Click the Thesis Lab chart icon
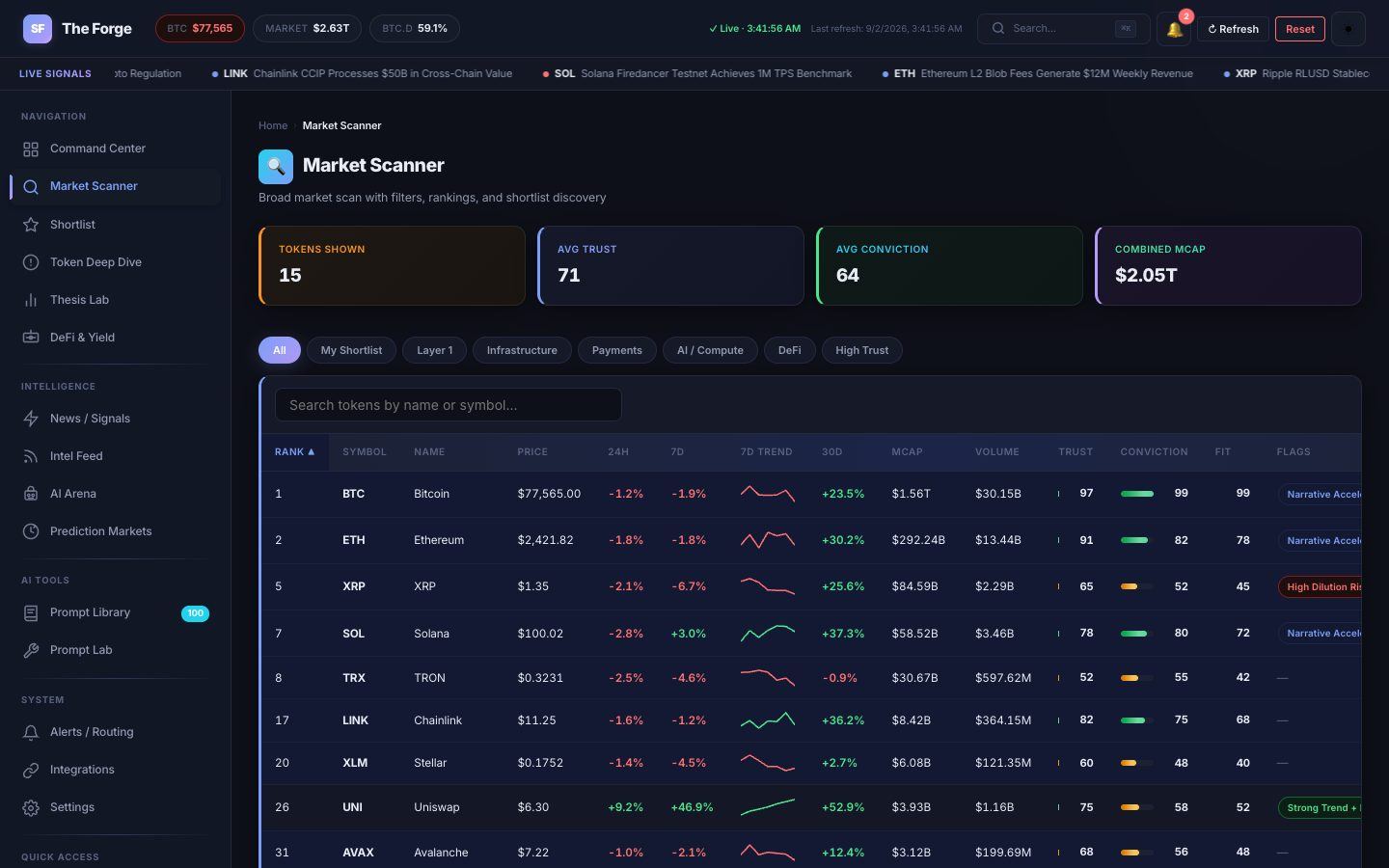Screen dimensions: 1389x868 point(31,300)
